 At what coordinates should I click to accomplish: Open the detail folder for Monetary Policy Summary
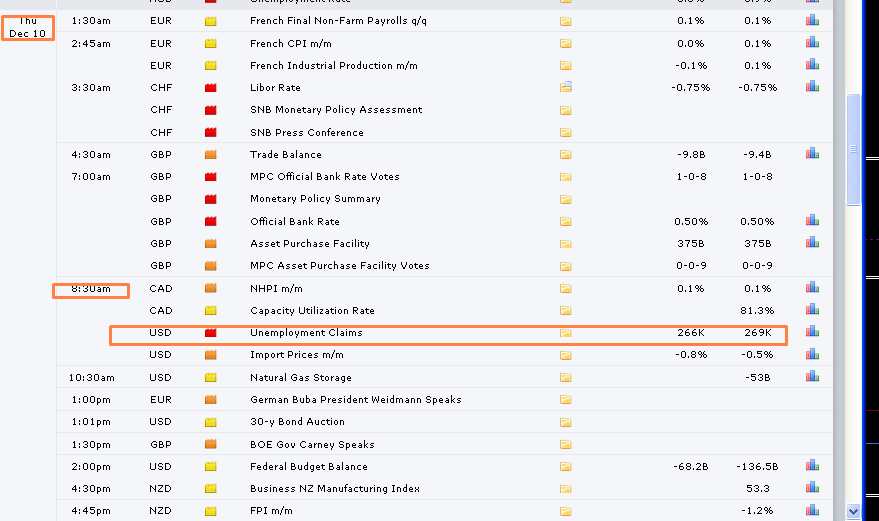(x=566, y=199)
